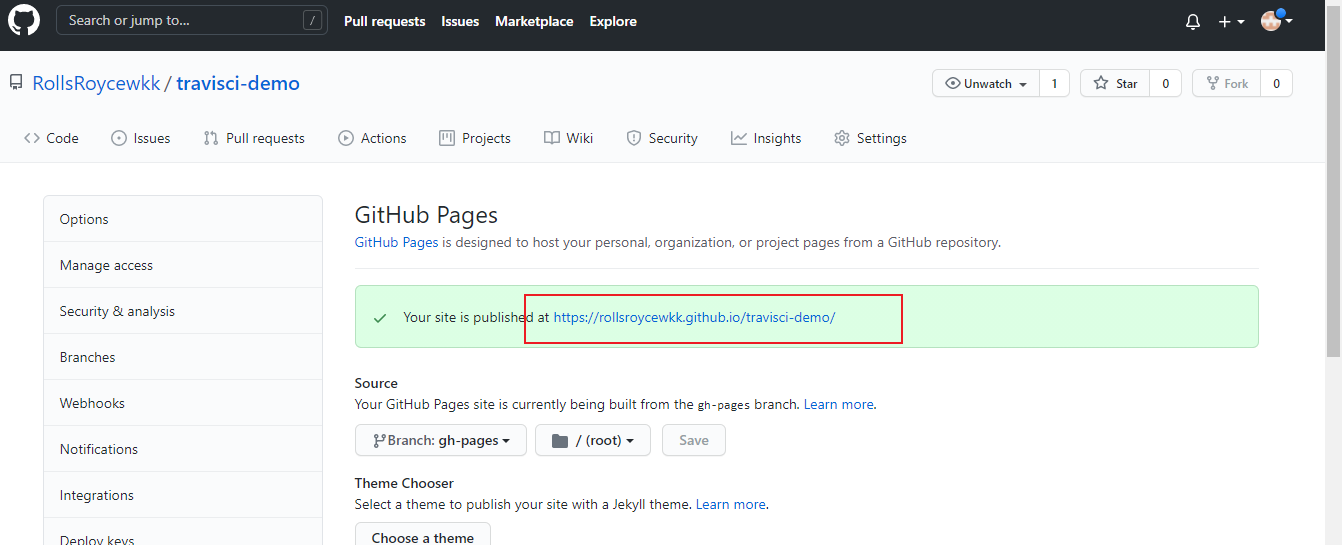Select Manage access in sidebar
The height and width of the screenshot is (545, 1342).
[183, 265]
